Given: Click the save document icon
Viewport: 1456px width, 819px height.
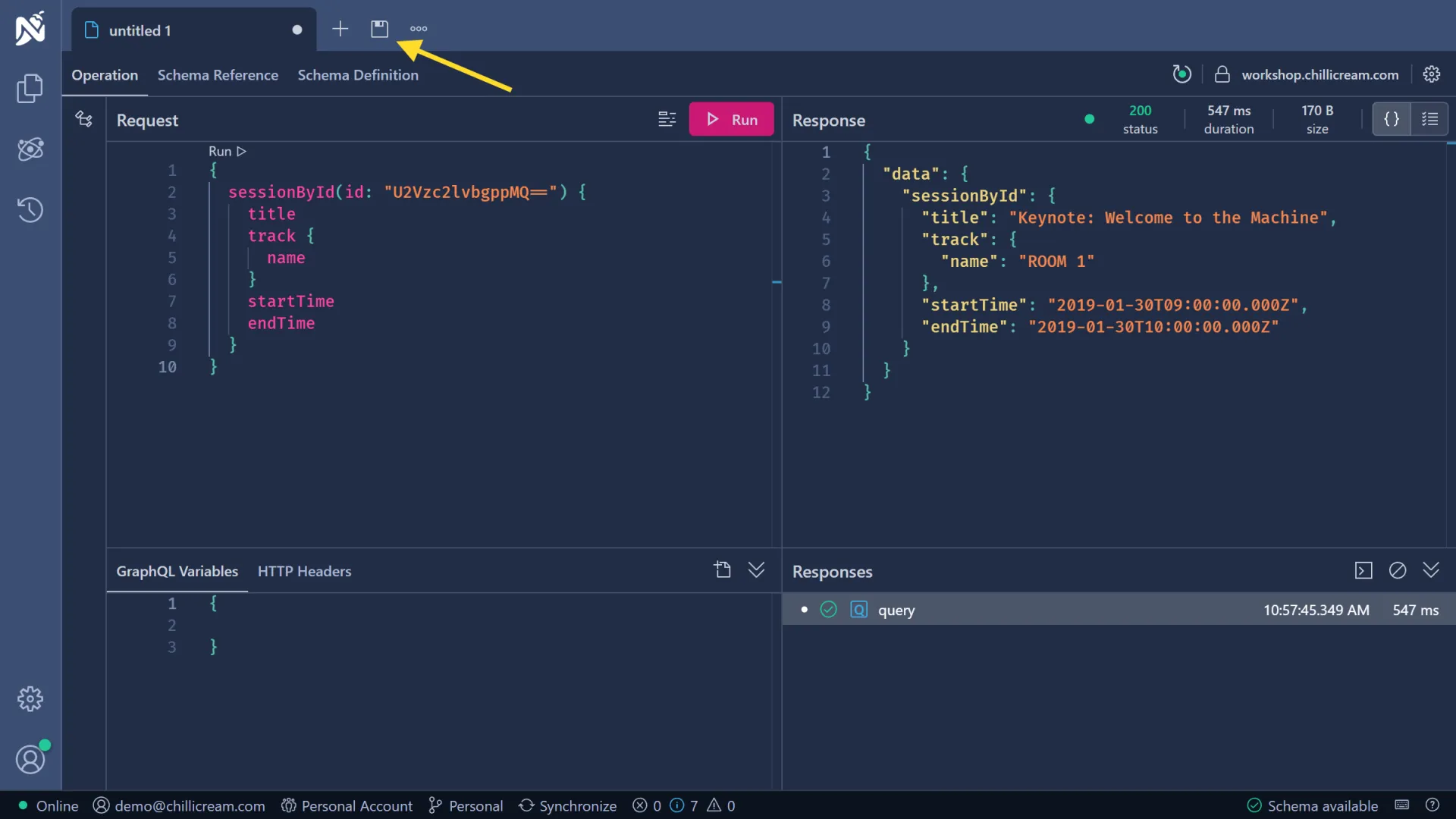Looking at the screenshot, I should 379,29.
